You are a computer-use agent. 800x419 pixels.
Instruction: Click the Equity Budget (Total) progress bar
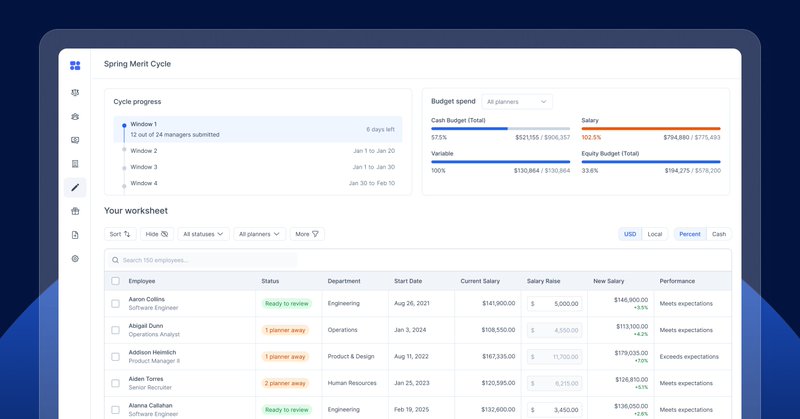651,162
